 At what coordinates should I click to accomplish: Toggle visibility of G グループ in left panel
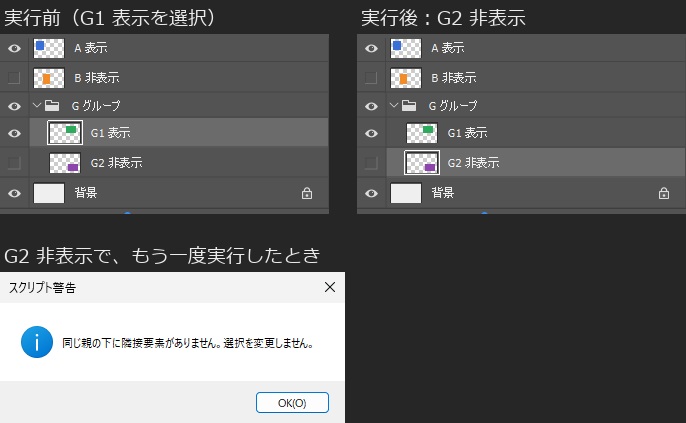pyautogui.click(x=14, y=106)
